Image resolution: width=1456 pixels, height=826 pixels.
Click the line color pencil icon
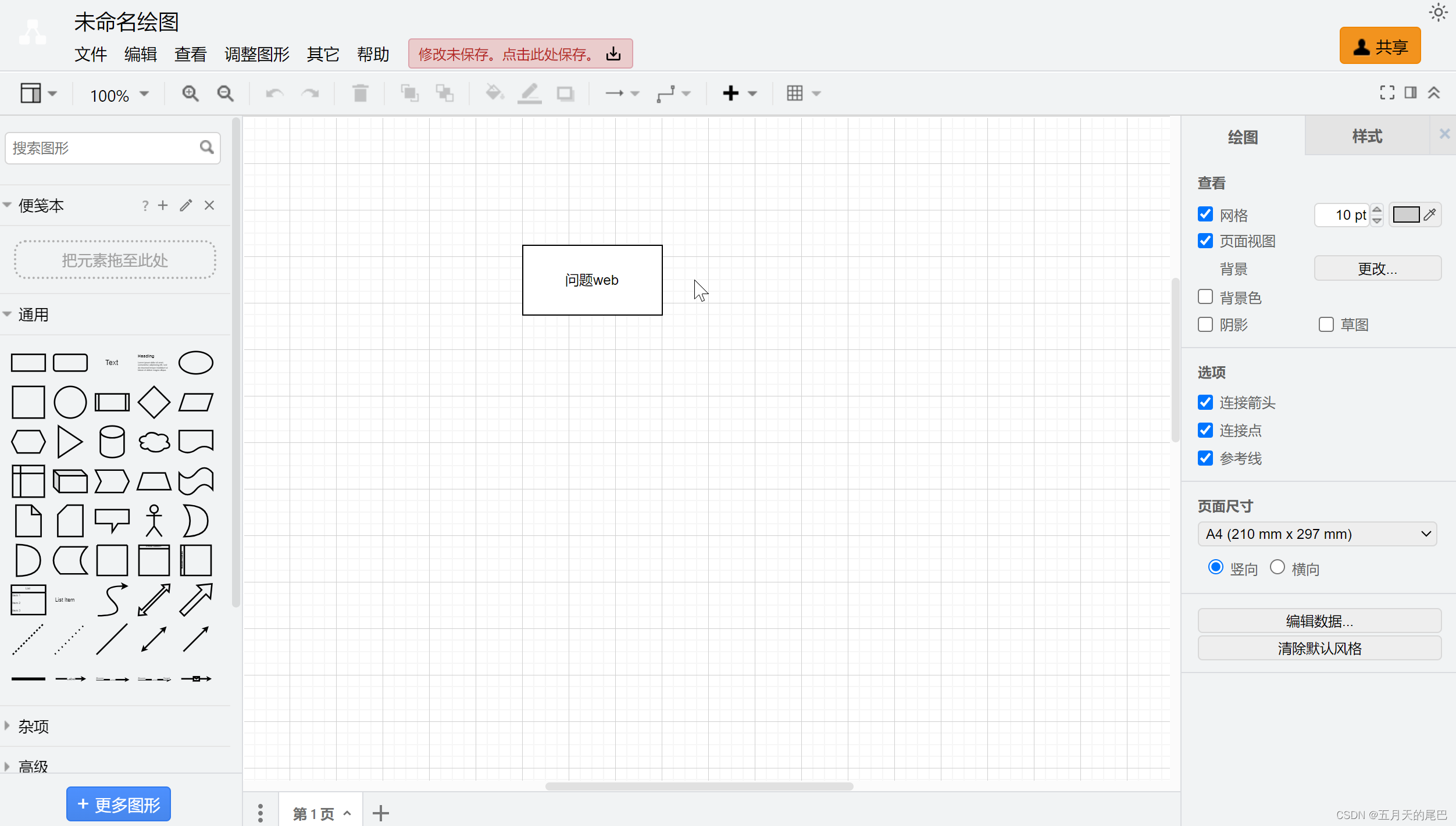tap(530, 94)
